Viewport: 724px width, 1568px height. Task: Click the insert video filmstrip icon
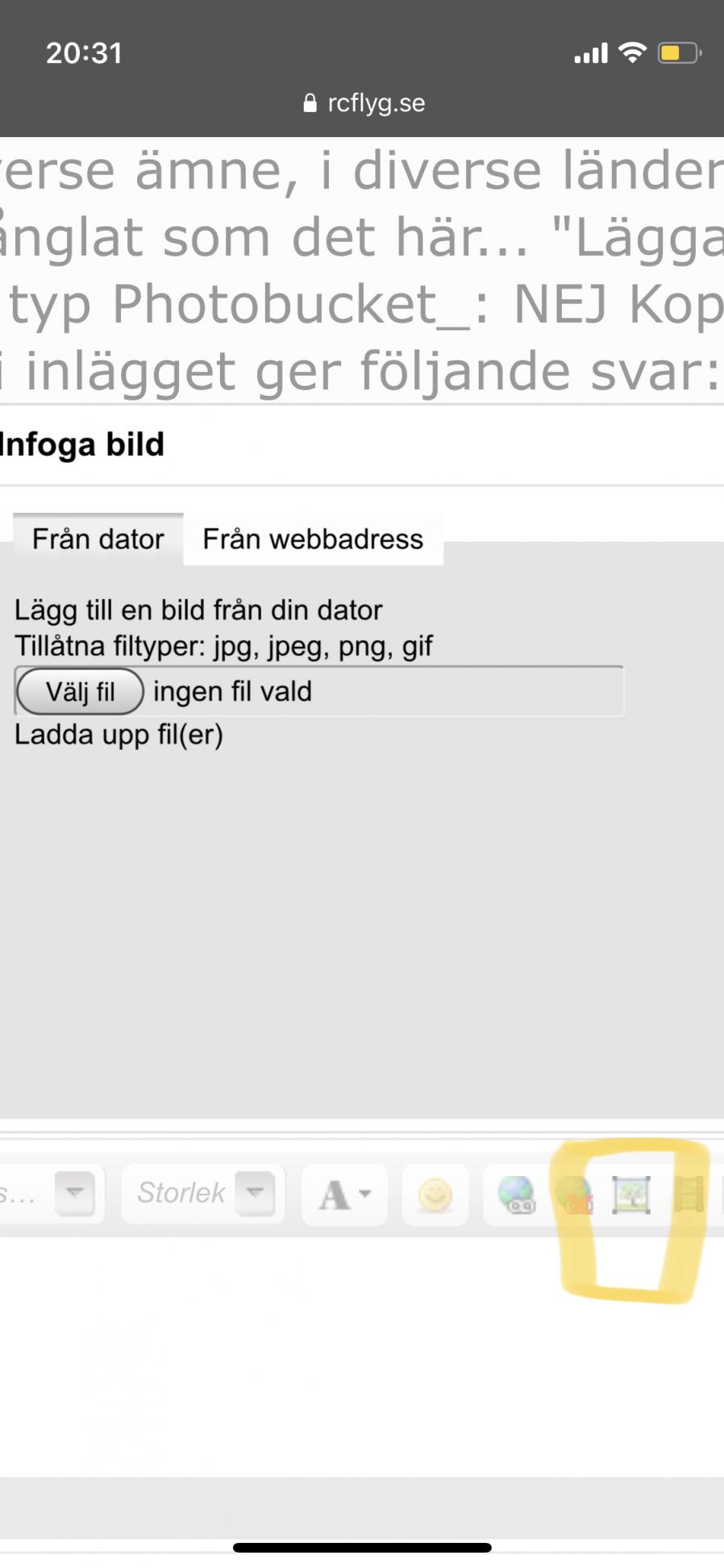pyautogui.click(x=689, y=1195)
